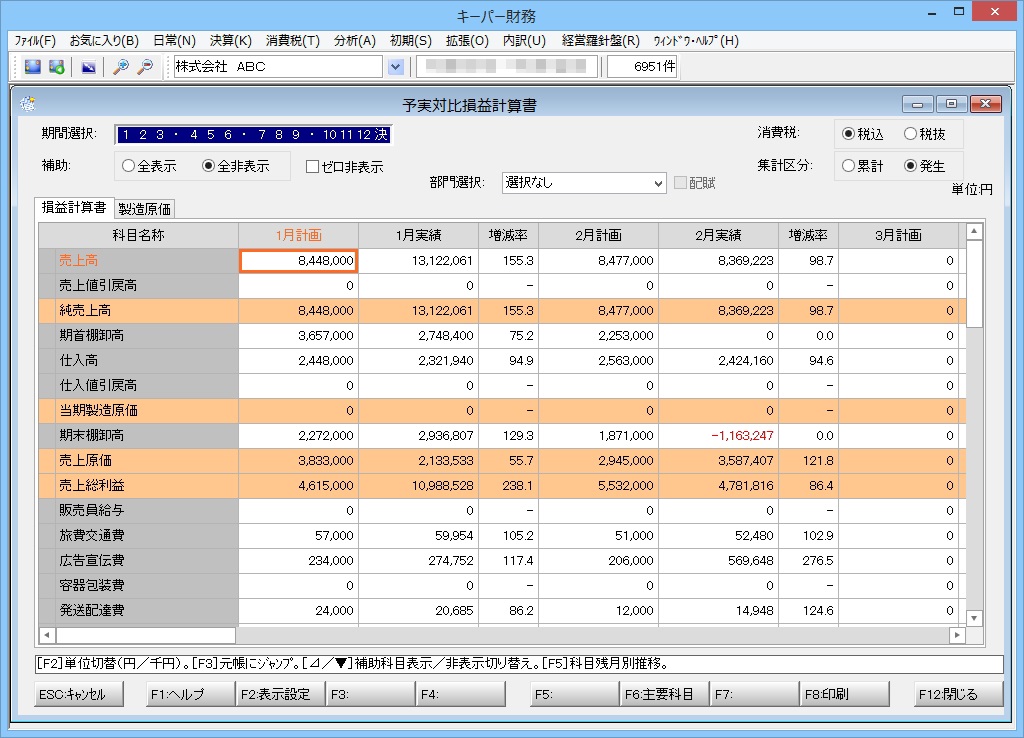Open the お気に入り(B) menu
This screenshot has height=738, width=1024.
[104, 40]
